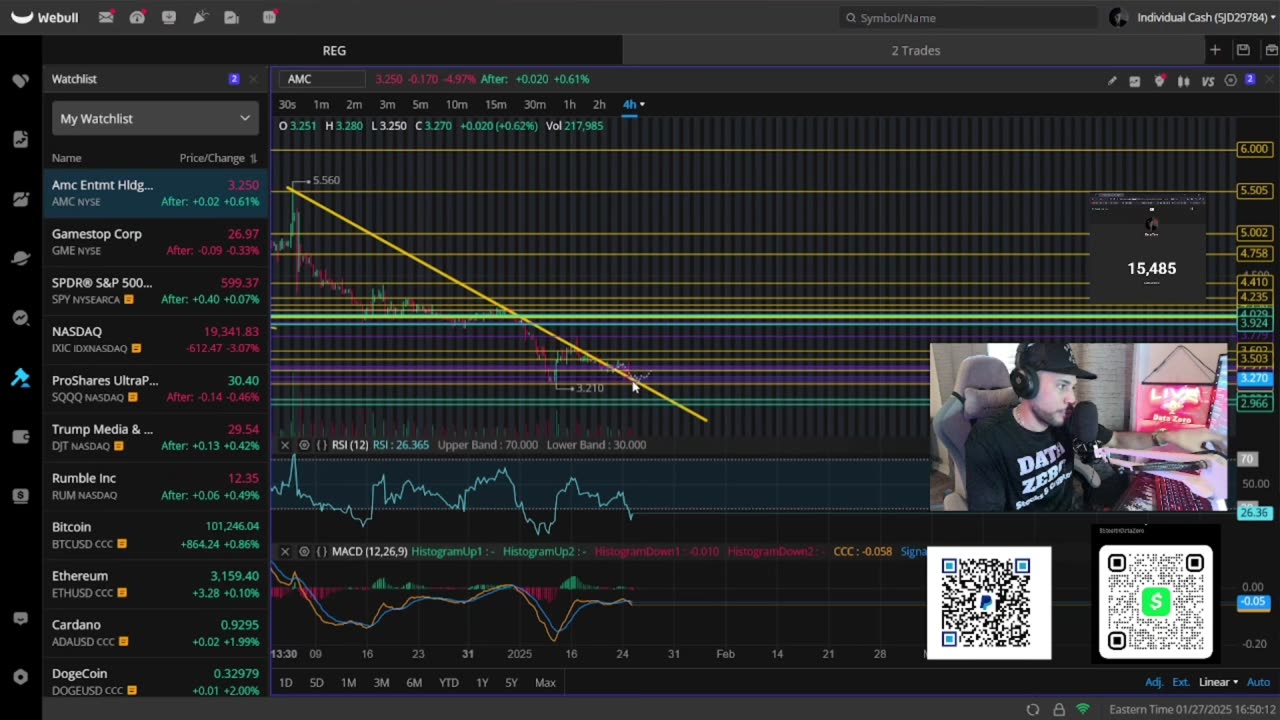This screenshot has height=720, width=1280.
Task: Open the screener magnifier icon in sidebar
Action: pos(21,318)
